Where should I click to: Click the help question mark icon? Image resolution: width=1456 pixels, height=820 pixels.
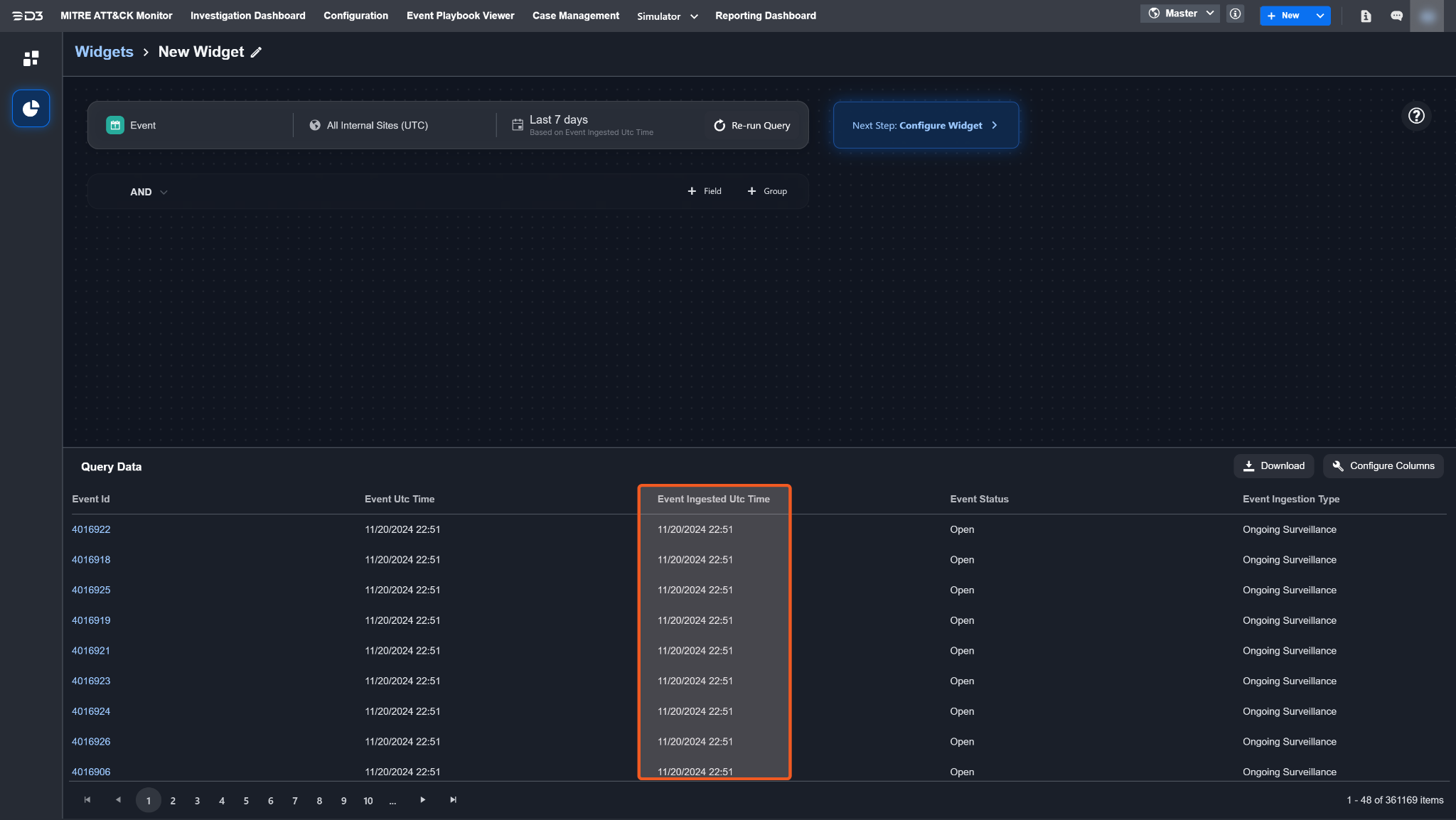click(x=1416, y=116)
